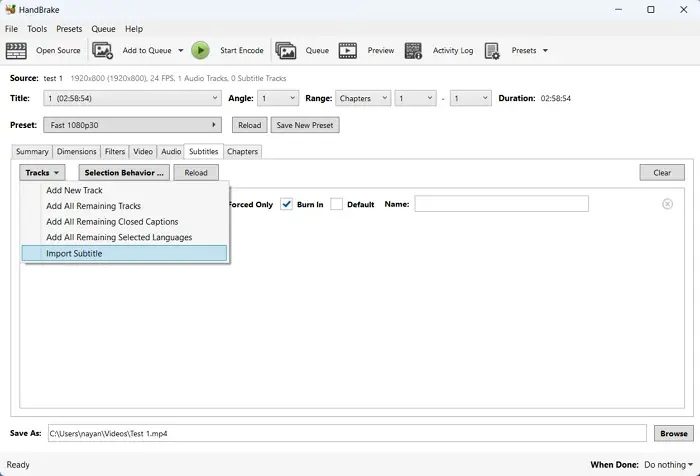Click the Activity Log icon

[413, 50]
